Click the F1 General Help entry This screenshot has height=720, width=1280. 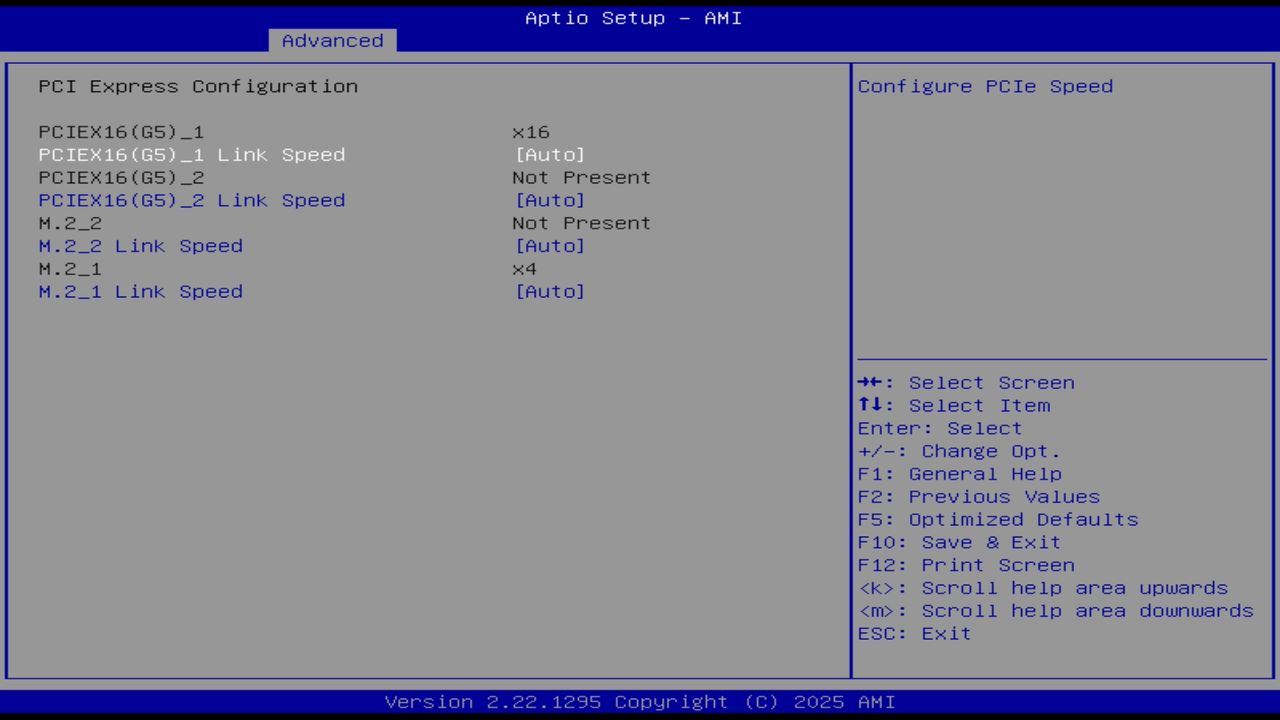pos(959,473)
